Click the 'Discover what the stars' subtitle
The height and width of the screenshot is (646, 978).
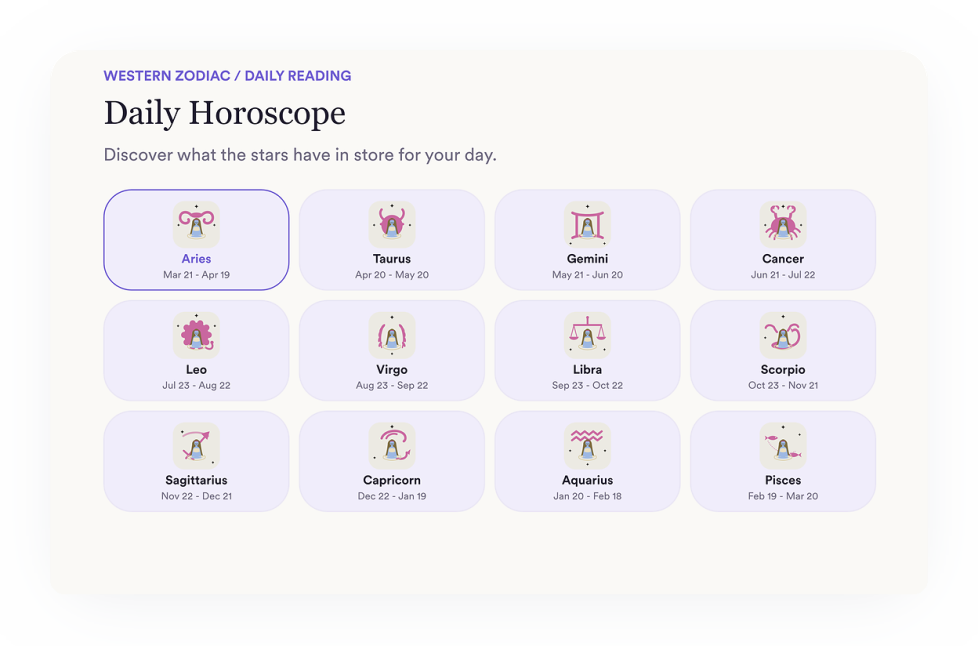300,155
